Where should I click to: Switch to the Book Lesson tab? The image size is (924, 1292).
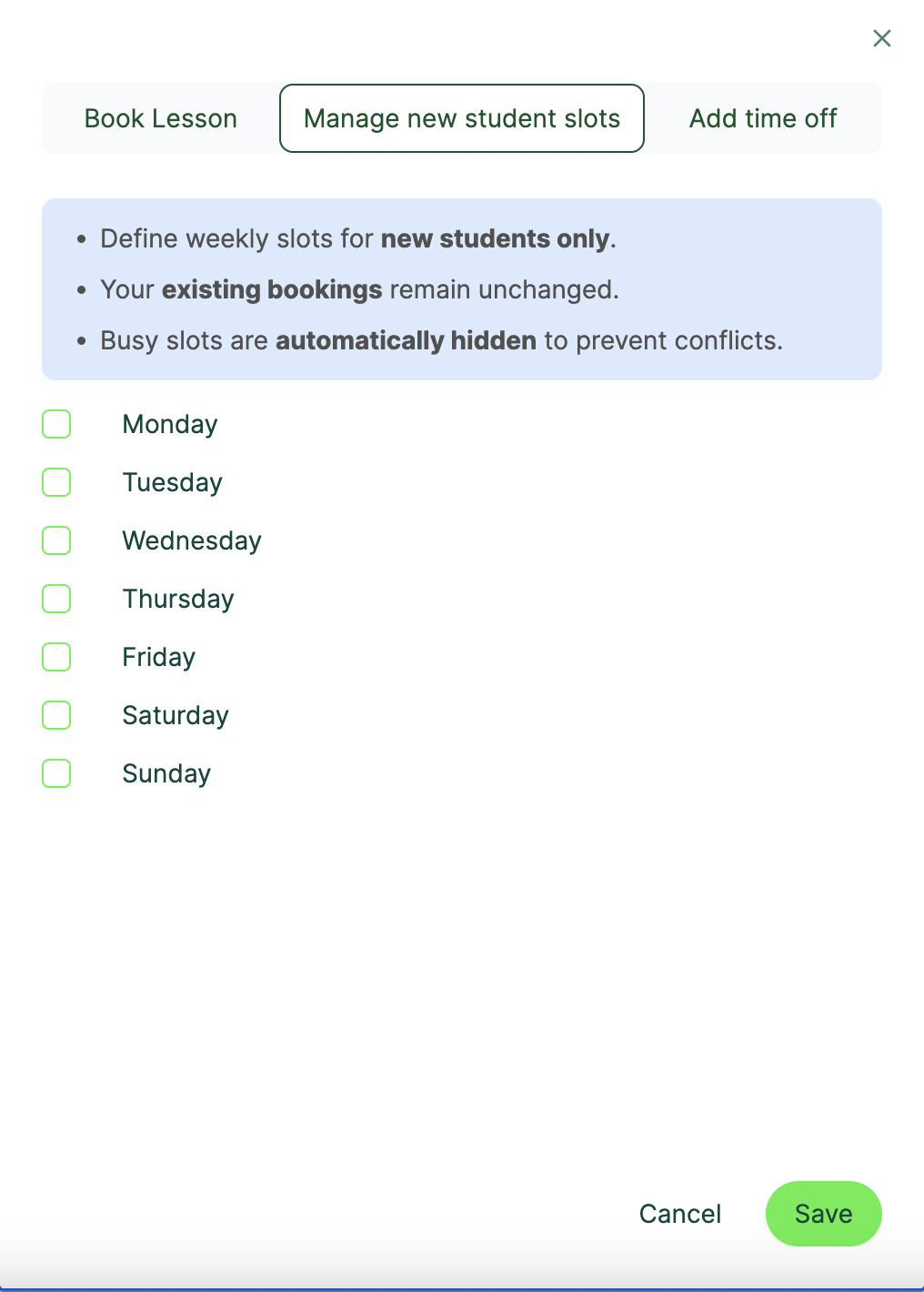coord(160,118)
